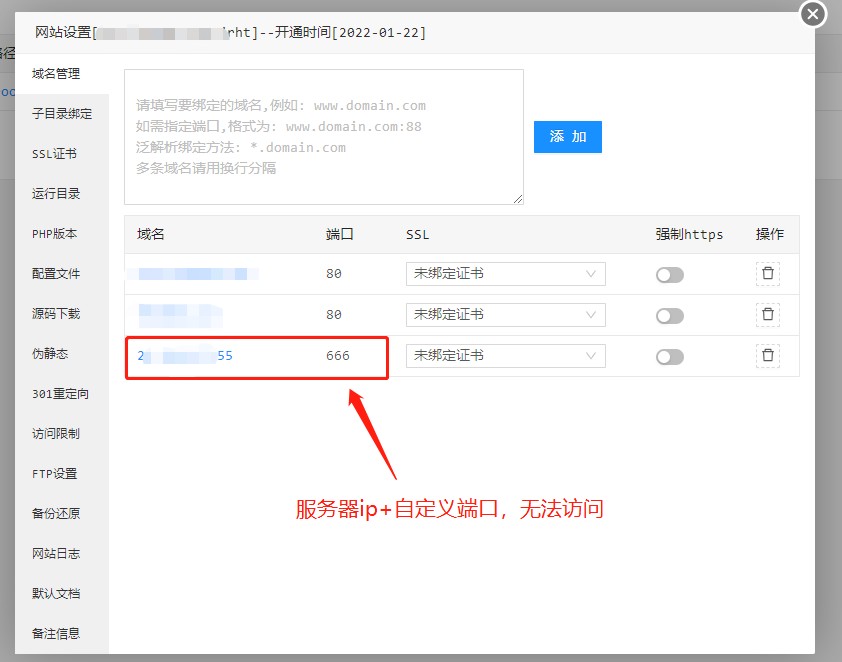
Task: Open the IP domain link ending in 55
Action: coord(185,356)
